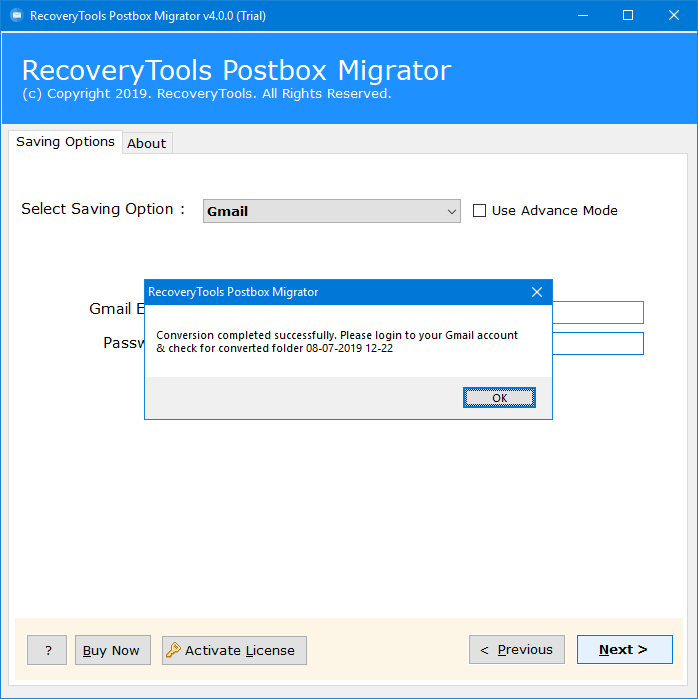
Task: Click the app icon in the title bar
Action: (x=16, y=16)
